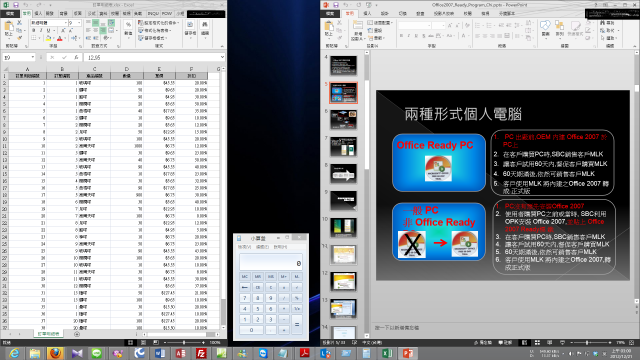The height and width of the screenshot is (360, 640).
Task: Click the PowerPoint Slide Sorter view icon
Action: point(537,342)
